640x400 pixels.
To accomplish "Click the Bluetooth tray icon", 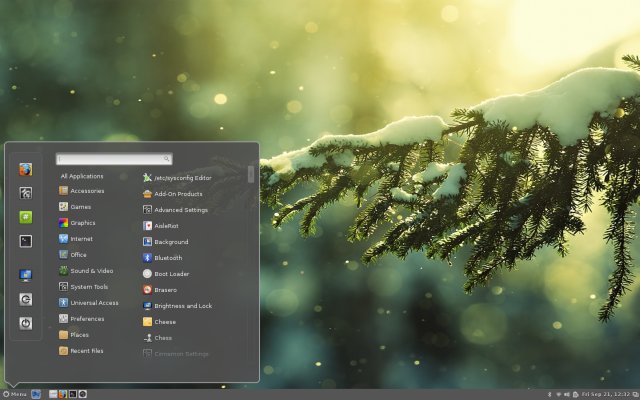I will point(549,395).
